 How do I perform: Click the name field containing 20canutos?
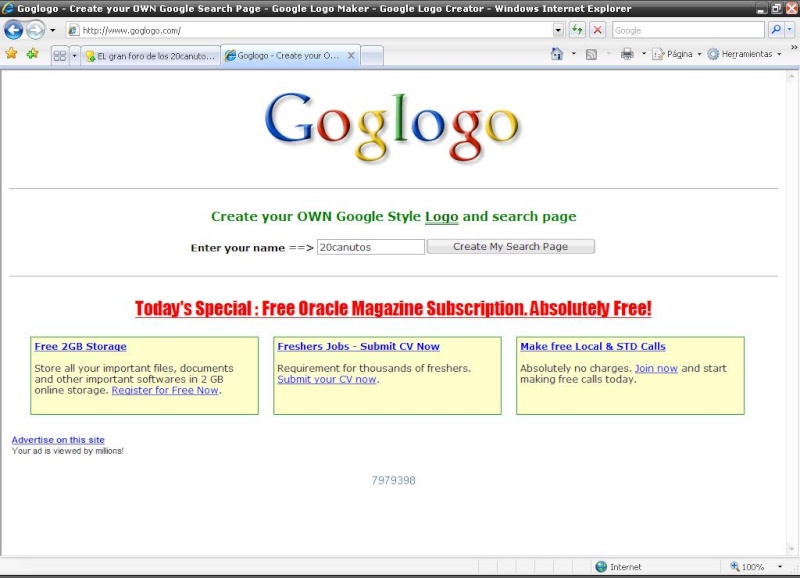[x=370, y=247]
